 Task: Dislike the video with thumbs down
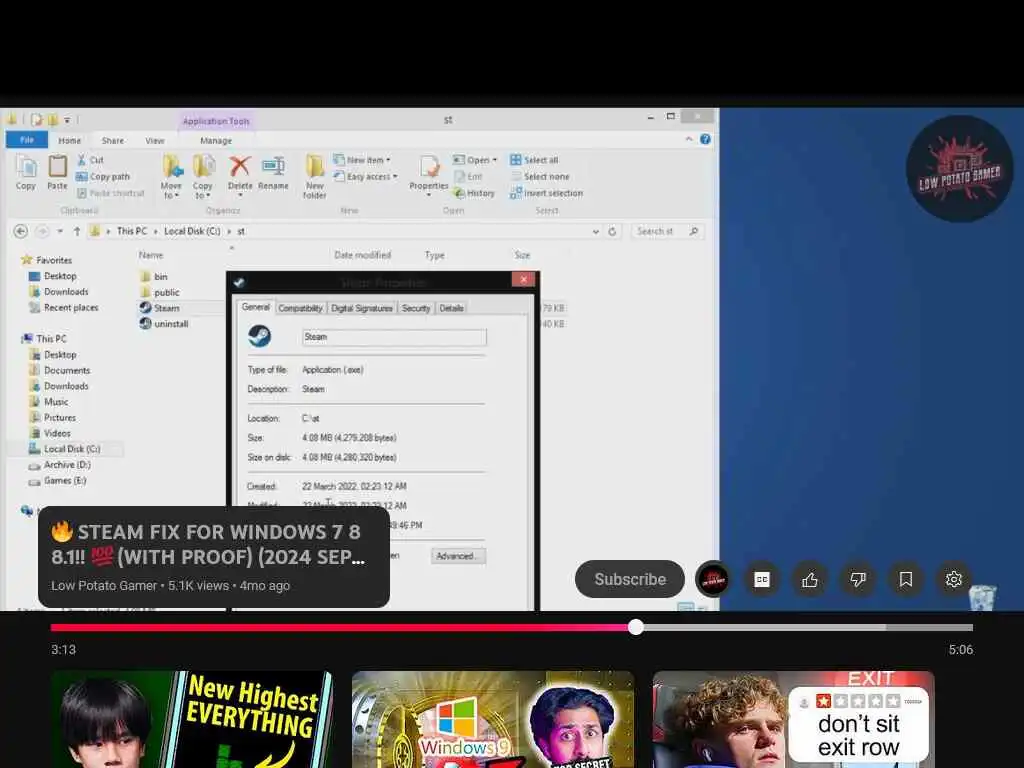[857, 579]
